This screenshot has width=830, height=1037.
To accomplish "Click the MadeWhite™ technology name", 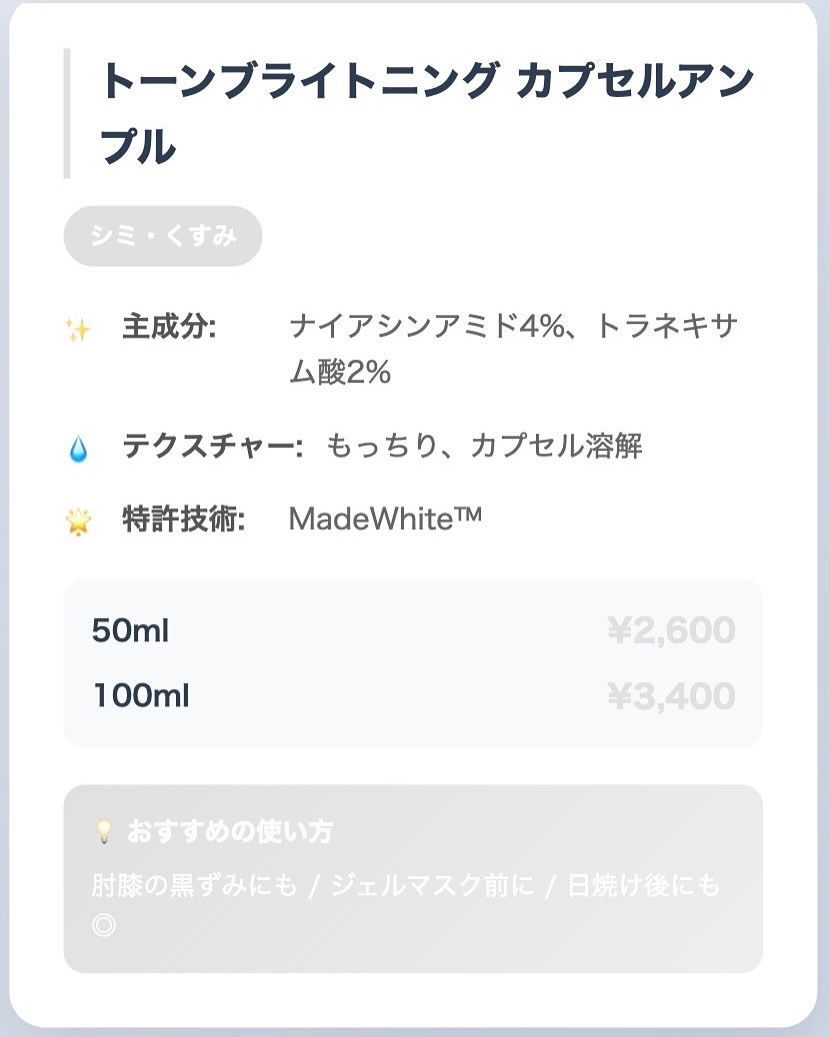I will pos(385,519).
